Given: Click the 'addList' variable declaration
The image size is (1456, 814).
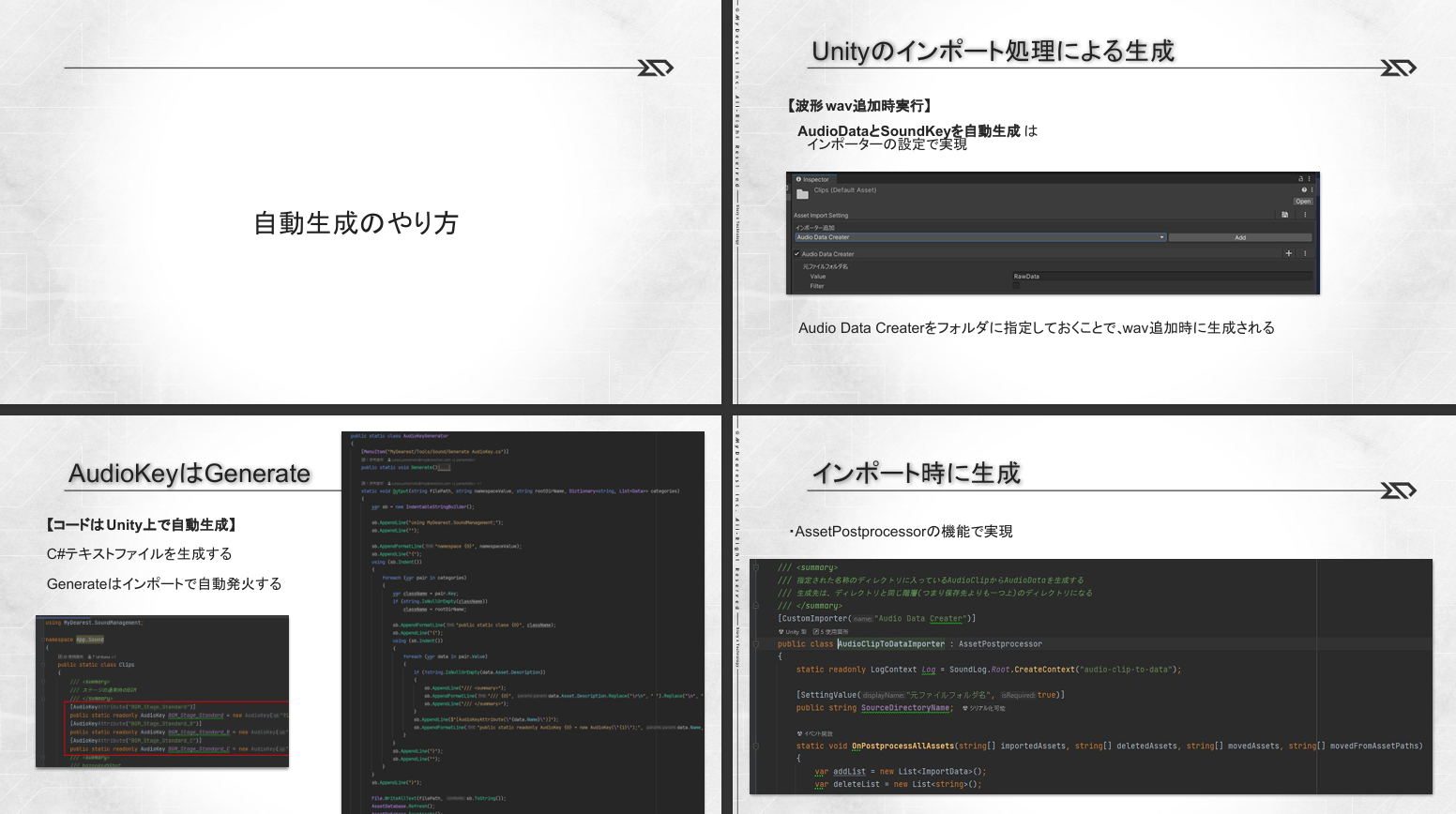Looking at the screenshot, I should click(x=850, y=772).
